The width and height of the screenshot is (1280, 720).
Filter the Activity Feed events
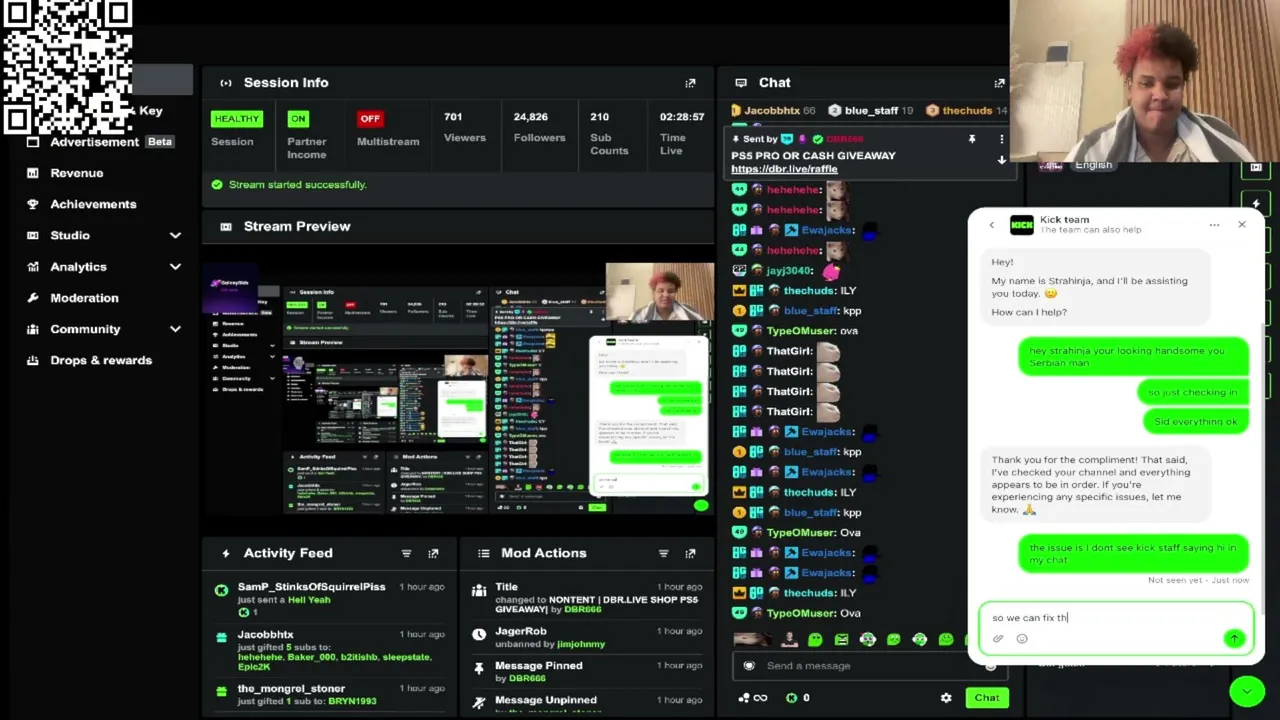406,553
